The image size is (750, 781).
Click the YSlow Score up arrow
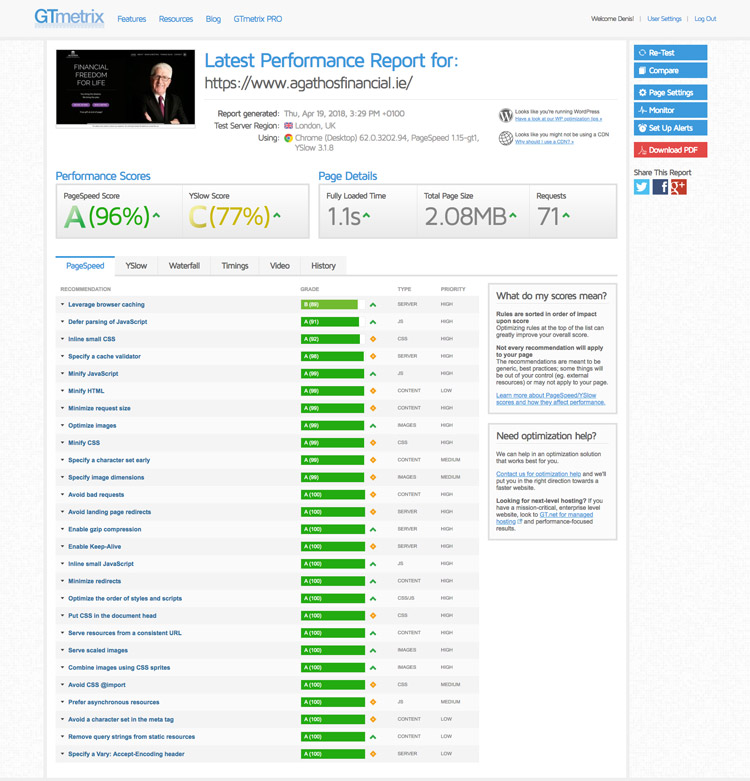(277, 215)
